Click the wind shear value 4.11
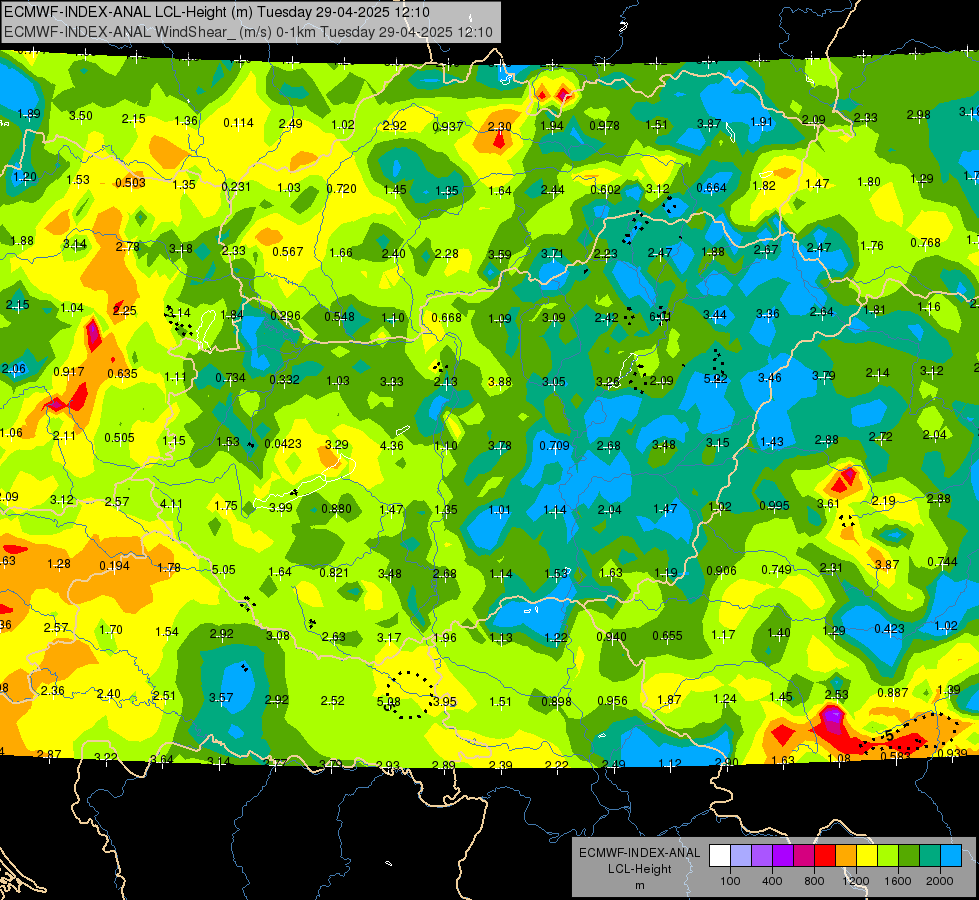979x900 pixels. pos(172,503)
